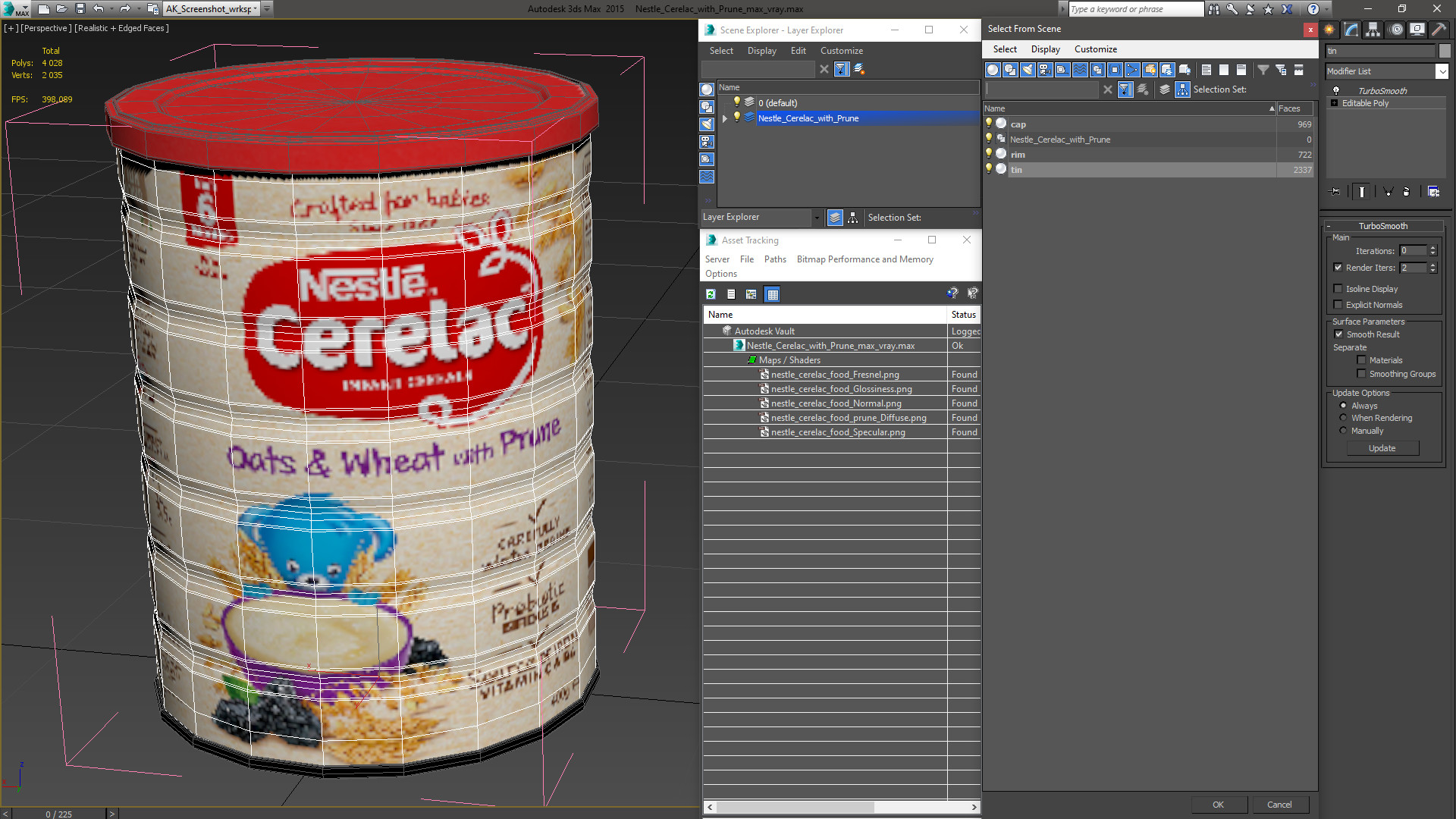Select When Rendering update option
Viewport: 1456px width, 819px height.
point(1344,418)
